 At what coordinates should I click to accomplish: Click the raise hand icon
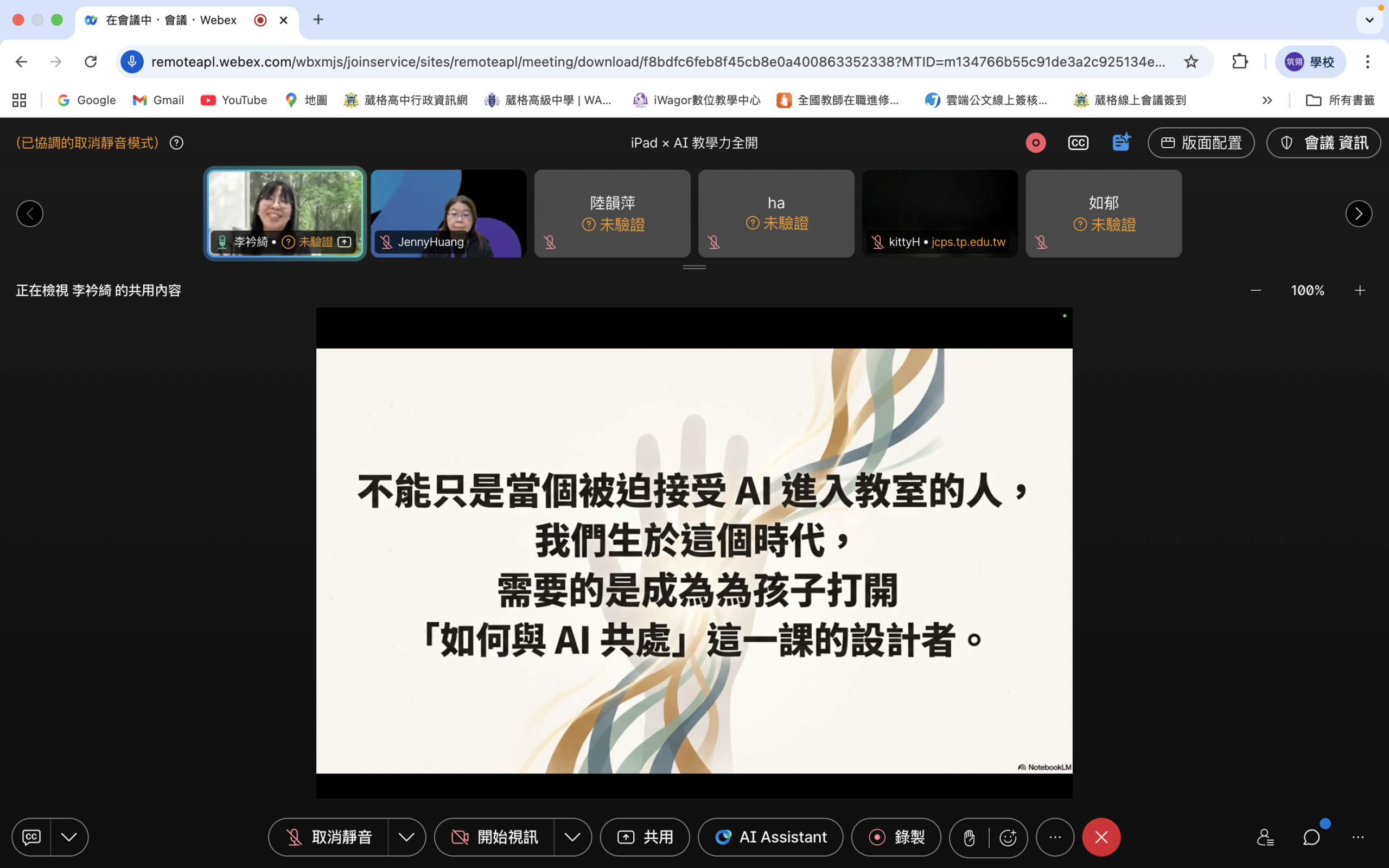(x=970, y=838)
